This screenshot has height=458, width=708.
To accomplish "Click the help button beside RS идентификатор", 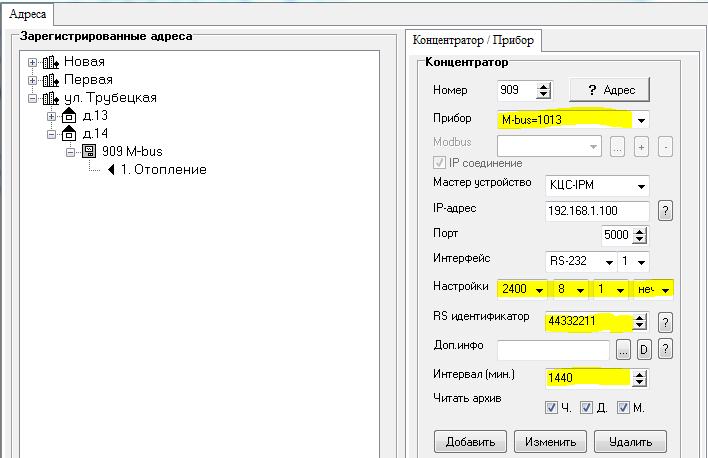I will 665,322.
